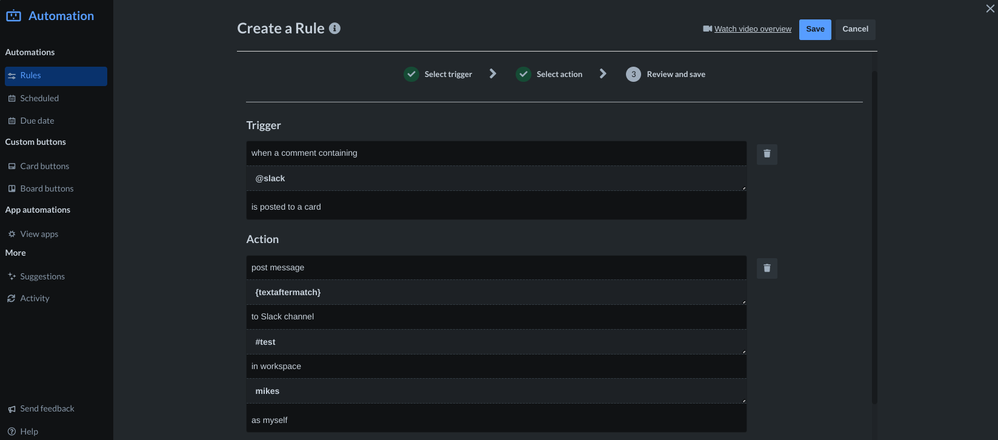998x440 pixels.
Task: Click the video camera icon
Action: tap(707, 29)
